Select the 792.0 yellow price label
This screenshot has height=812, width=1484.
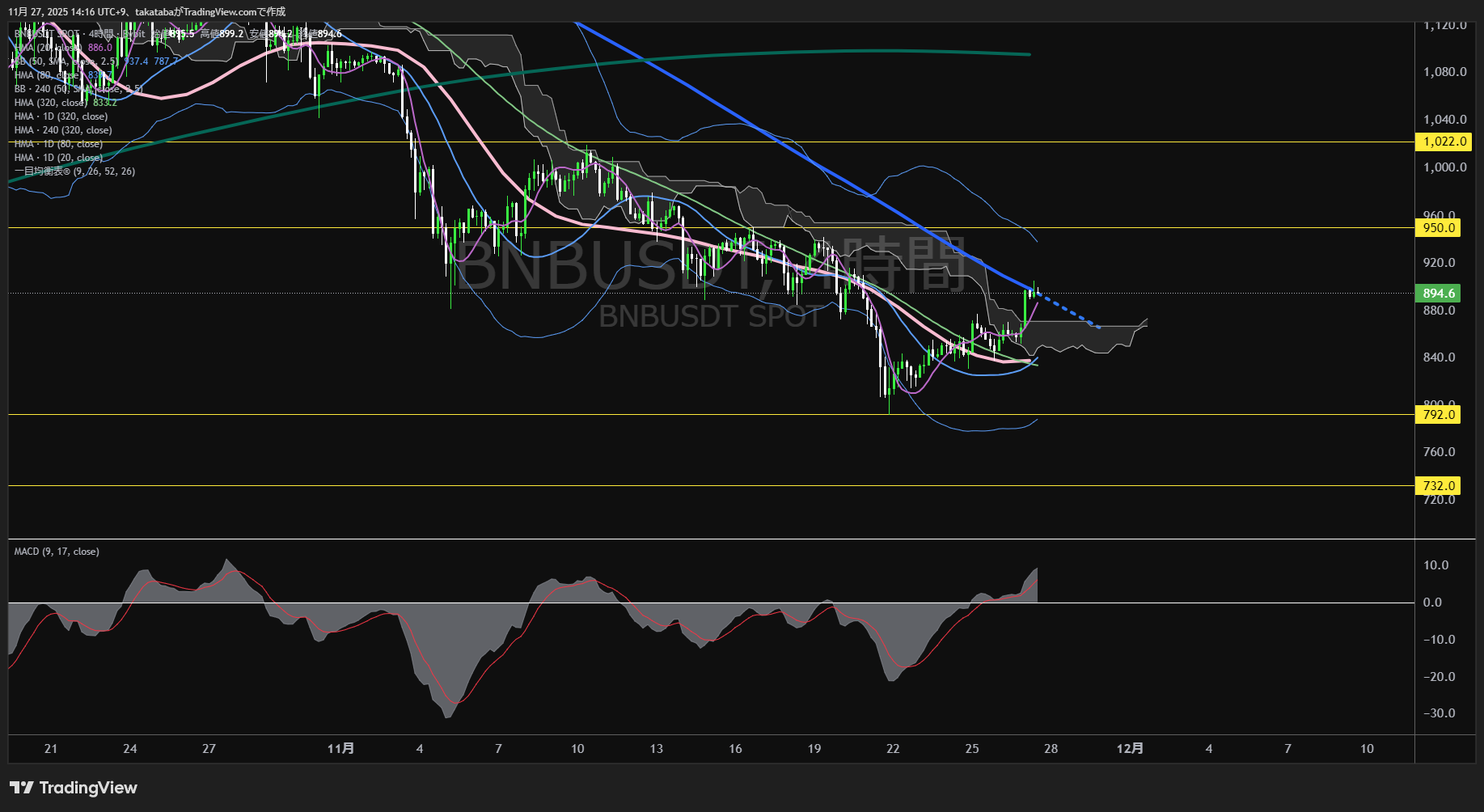tap(1439, 415)
